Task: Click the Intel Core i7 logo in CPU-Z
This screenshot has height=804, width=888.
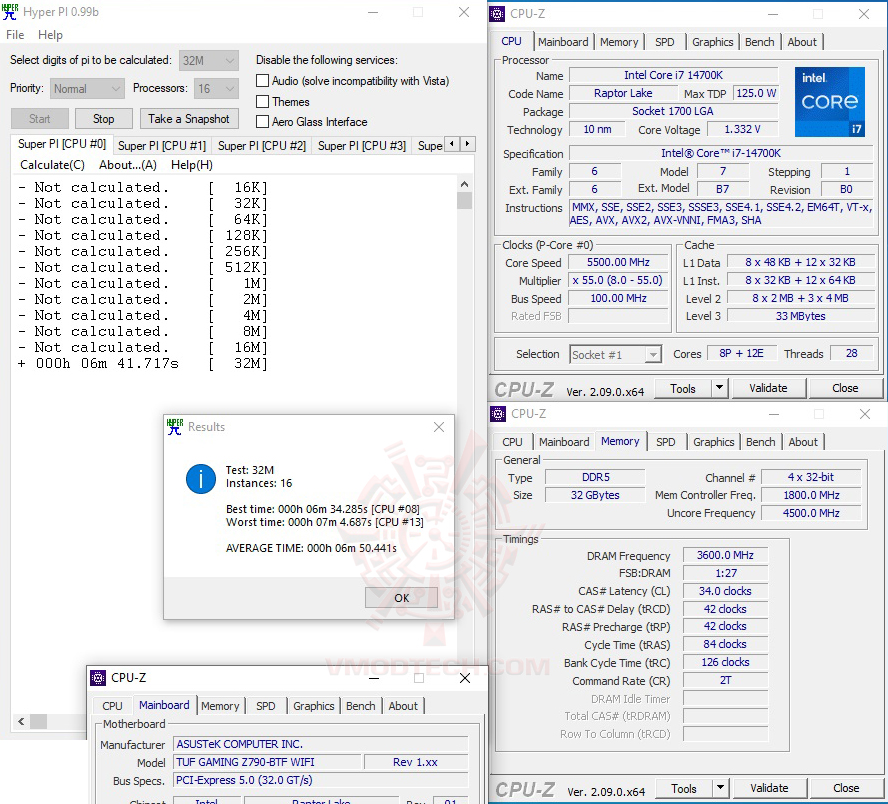Action: click(829, 101)
